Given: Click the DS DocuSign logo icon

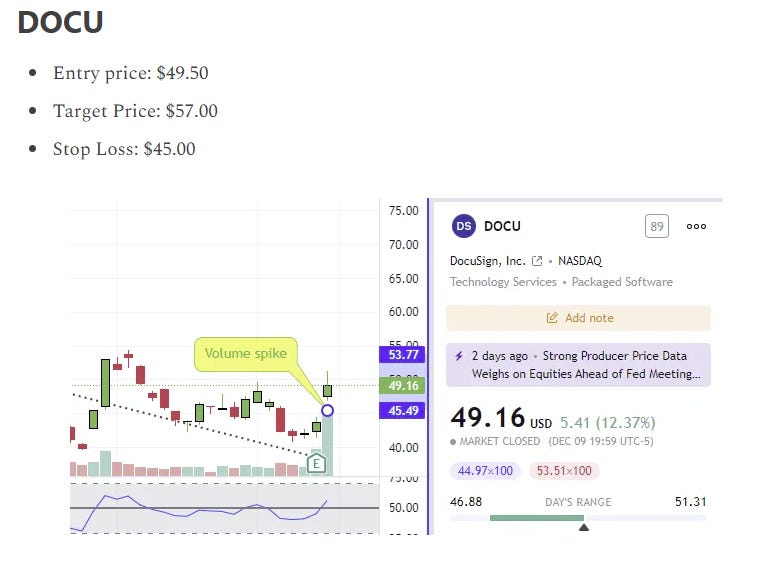Looking at the screenshot, I should (x=463, y=226).
